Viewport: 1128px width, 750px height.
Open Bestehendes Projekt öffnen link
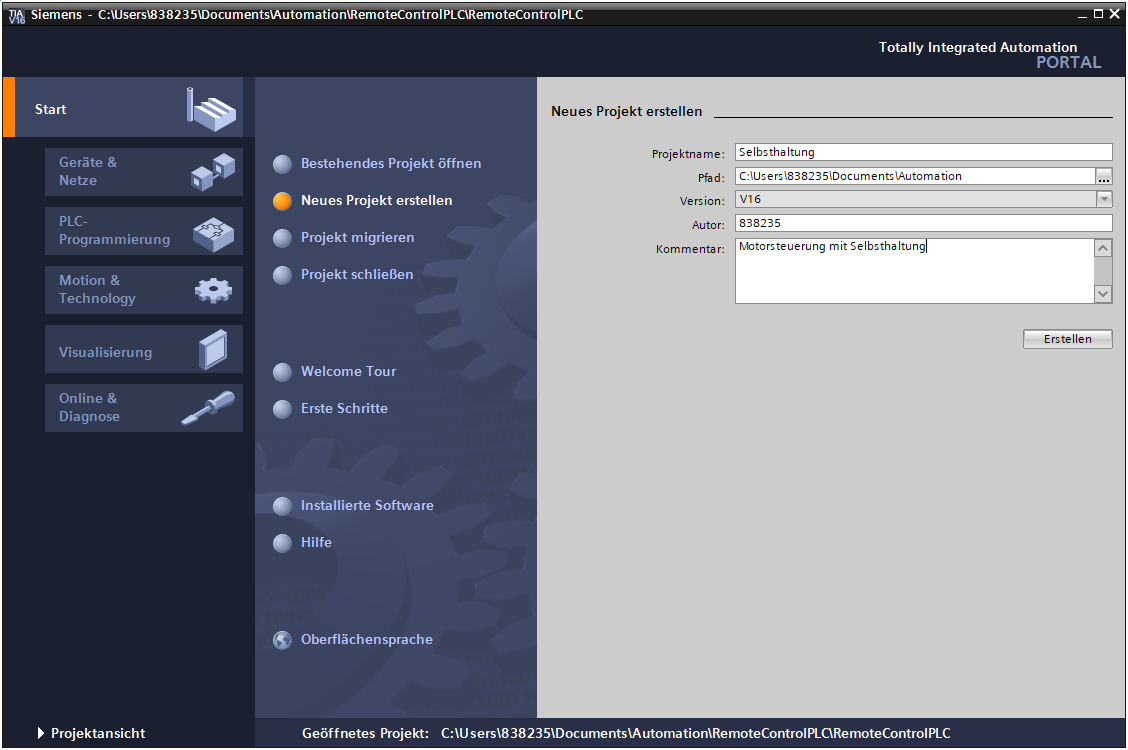click(391, 163)
